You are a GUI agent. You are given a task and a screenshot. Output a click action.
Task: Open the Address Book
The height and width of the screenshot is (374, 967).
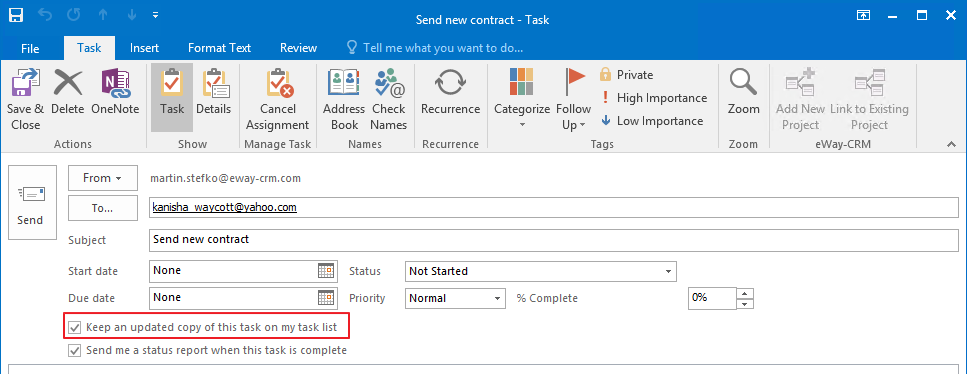[x=344, y=99]
